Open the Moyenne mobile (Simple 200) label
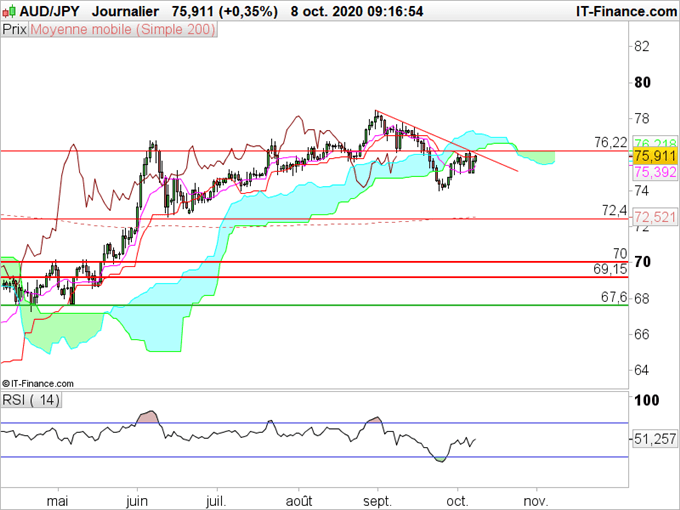Screen dimensions: 680x510 123,29
